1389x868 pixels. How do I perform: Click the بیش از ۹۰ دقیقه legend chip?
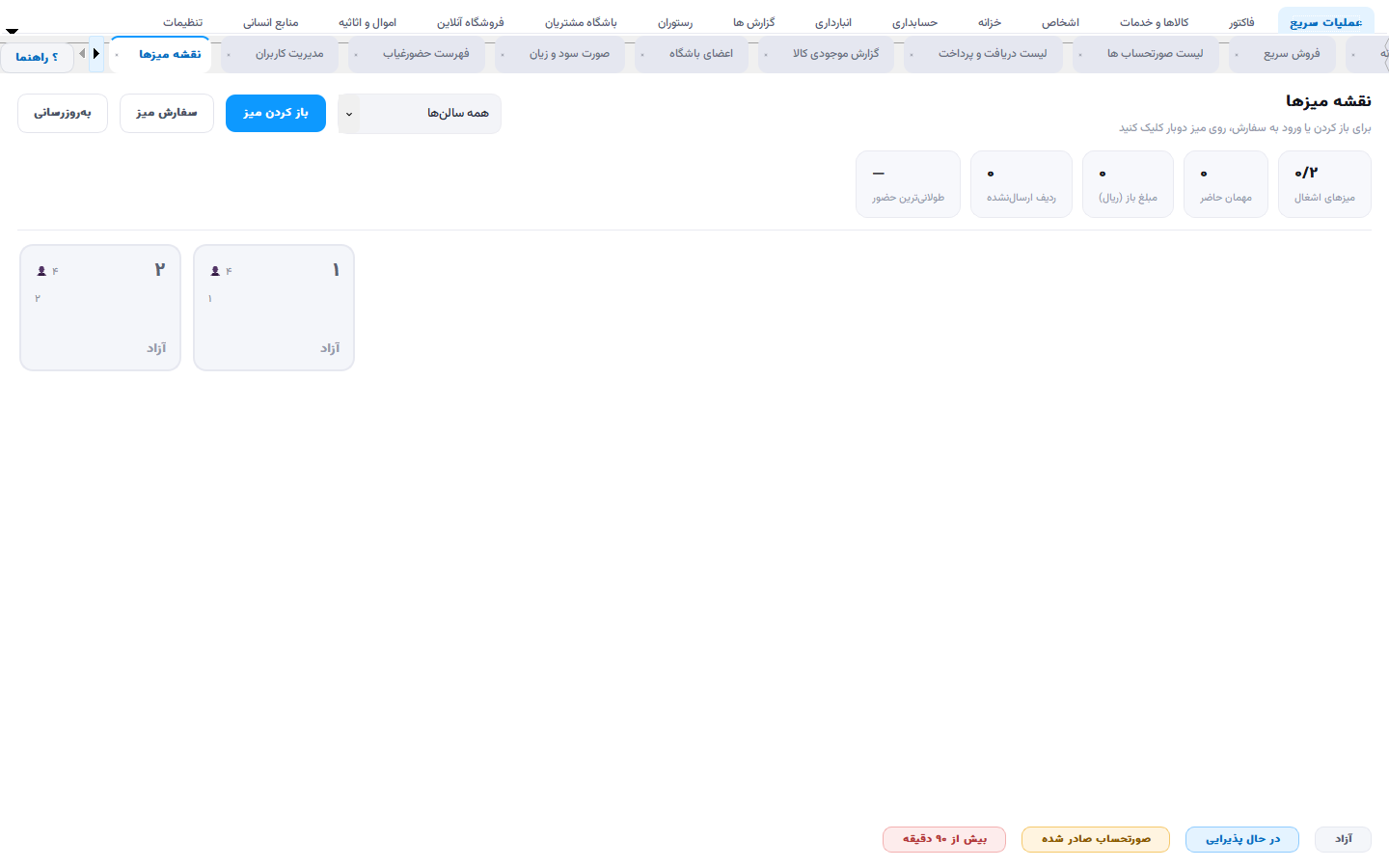tap(944, 839)
